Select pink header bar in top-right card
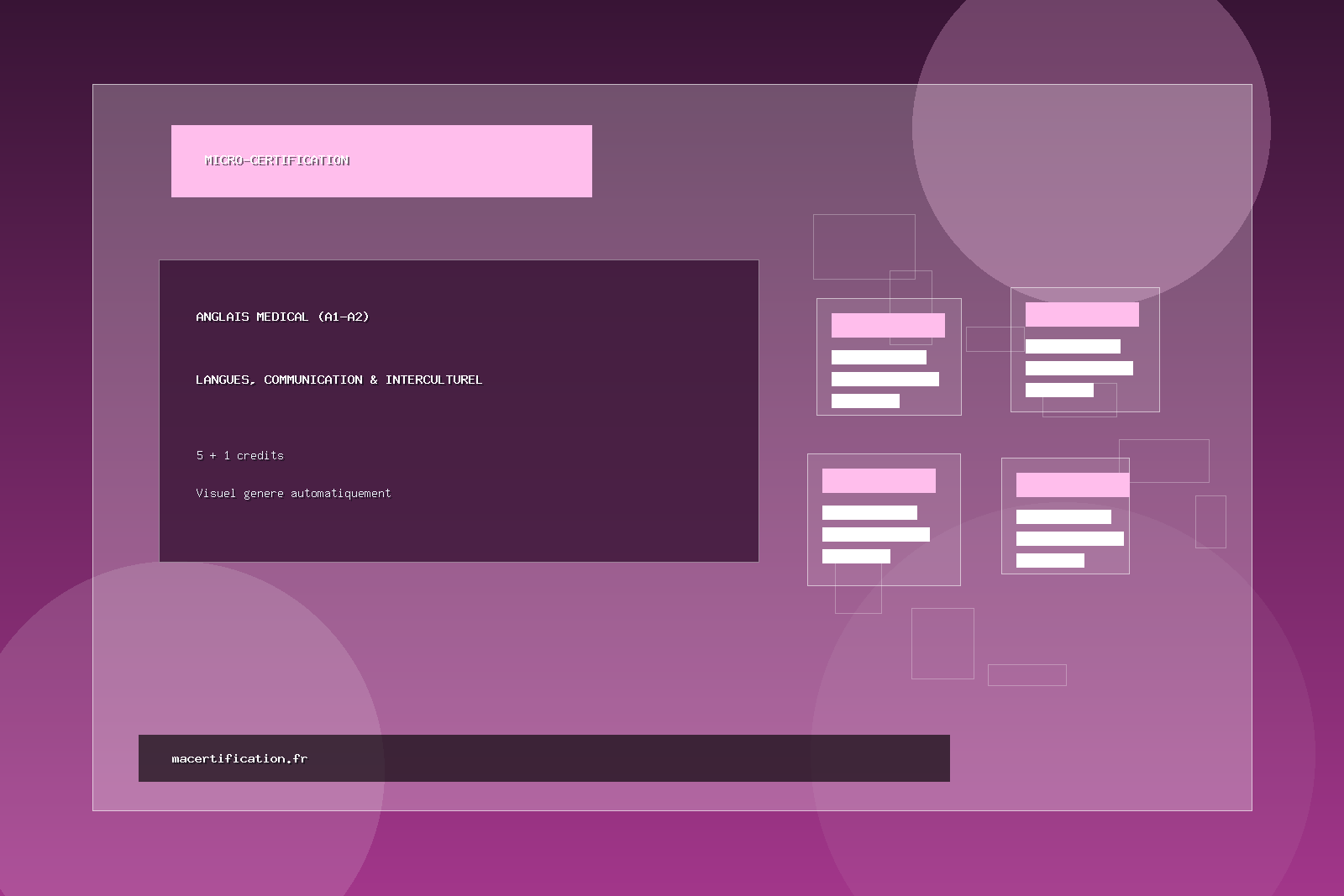This screenshot has height=896, width=1344. coord(1082,314)
